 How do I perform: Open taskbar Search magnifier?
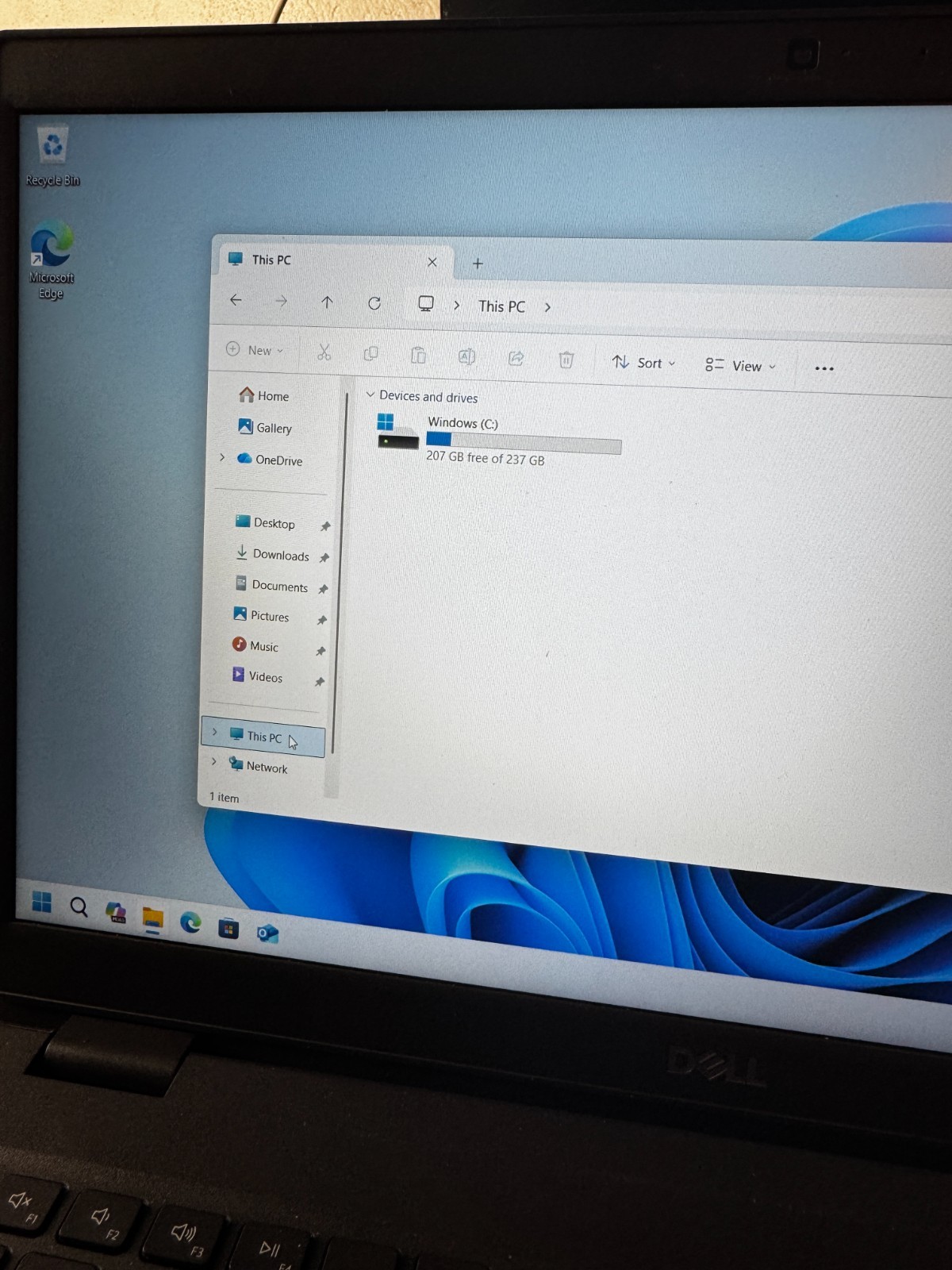click(x=79, y=906)
